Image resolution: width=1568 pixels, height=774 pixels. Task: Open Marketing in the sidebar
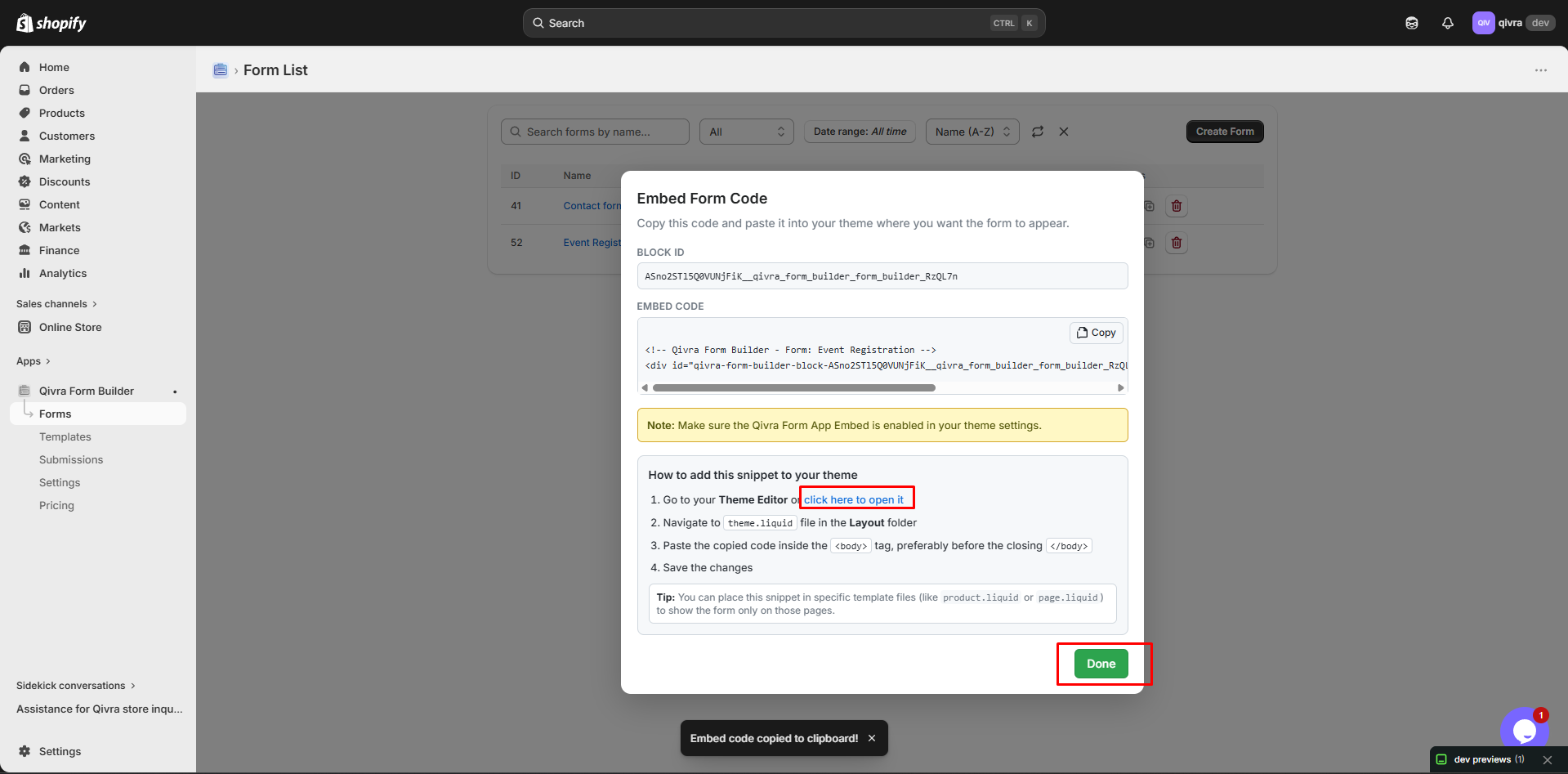click(65, 159)
